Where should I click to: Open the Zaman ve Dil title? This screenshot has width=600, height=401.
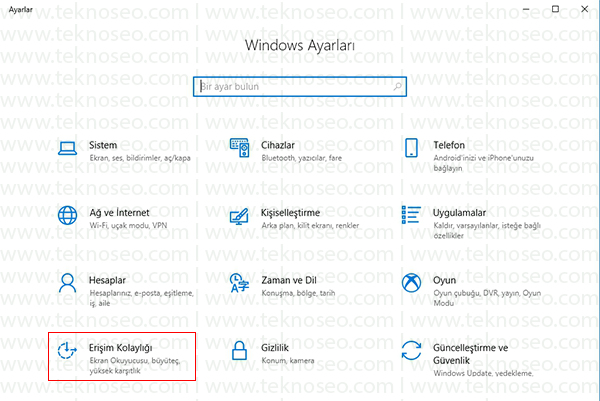tap(289, 280)
